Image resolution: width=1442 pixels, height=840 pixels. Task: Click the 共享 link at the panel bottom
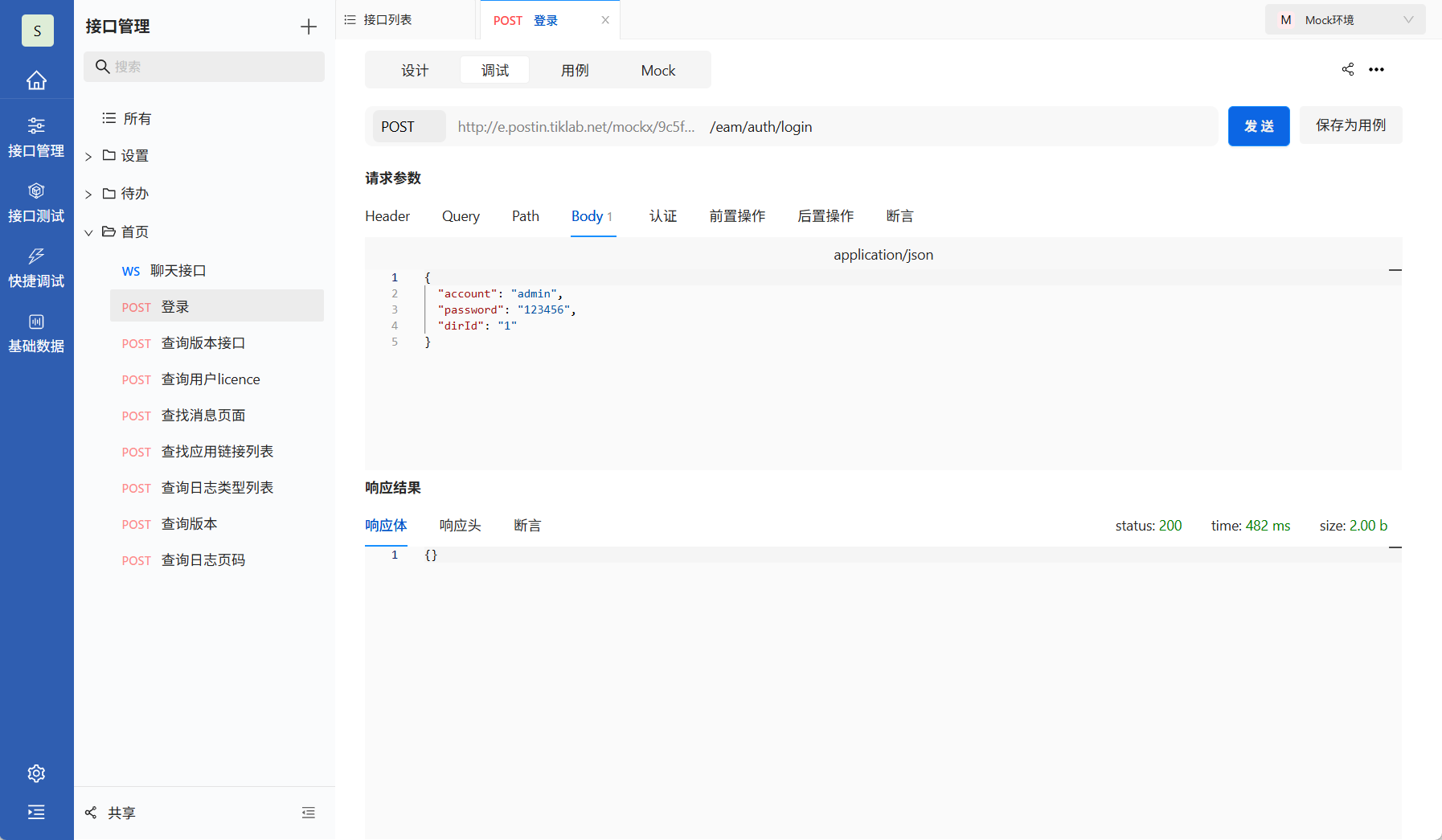pos(121,813)
